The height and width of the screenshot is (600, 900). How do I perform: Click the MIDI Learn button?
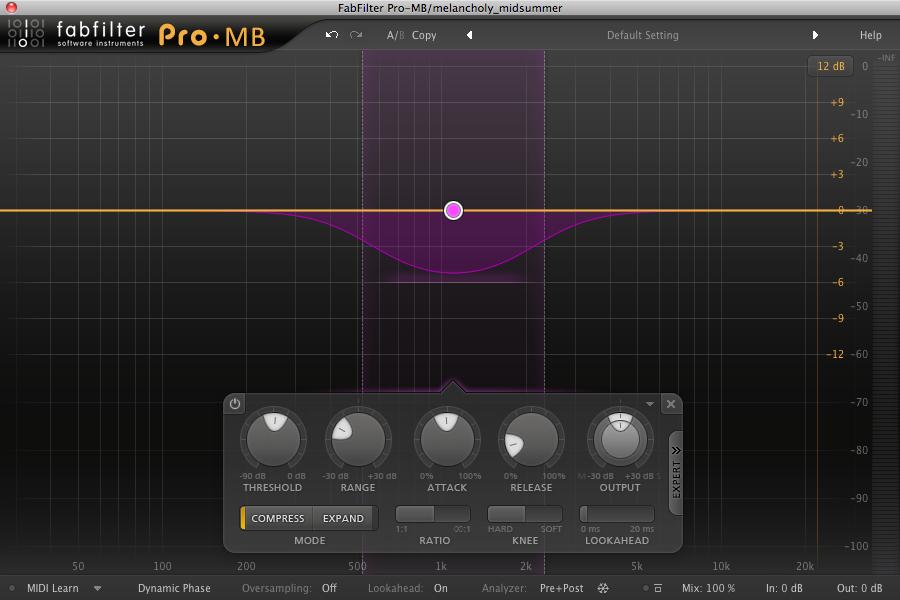point(52,588)
